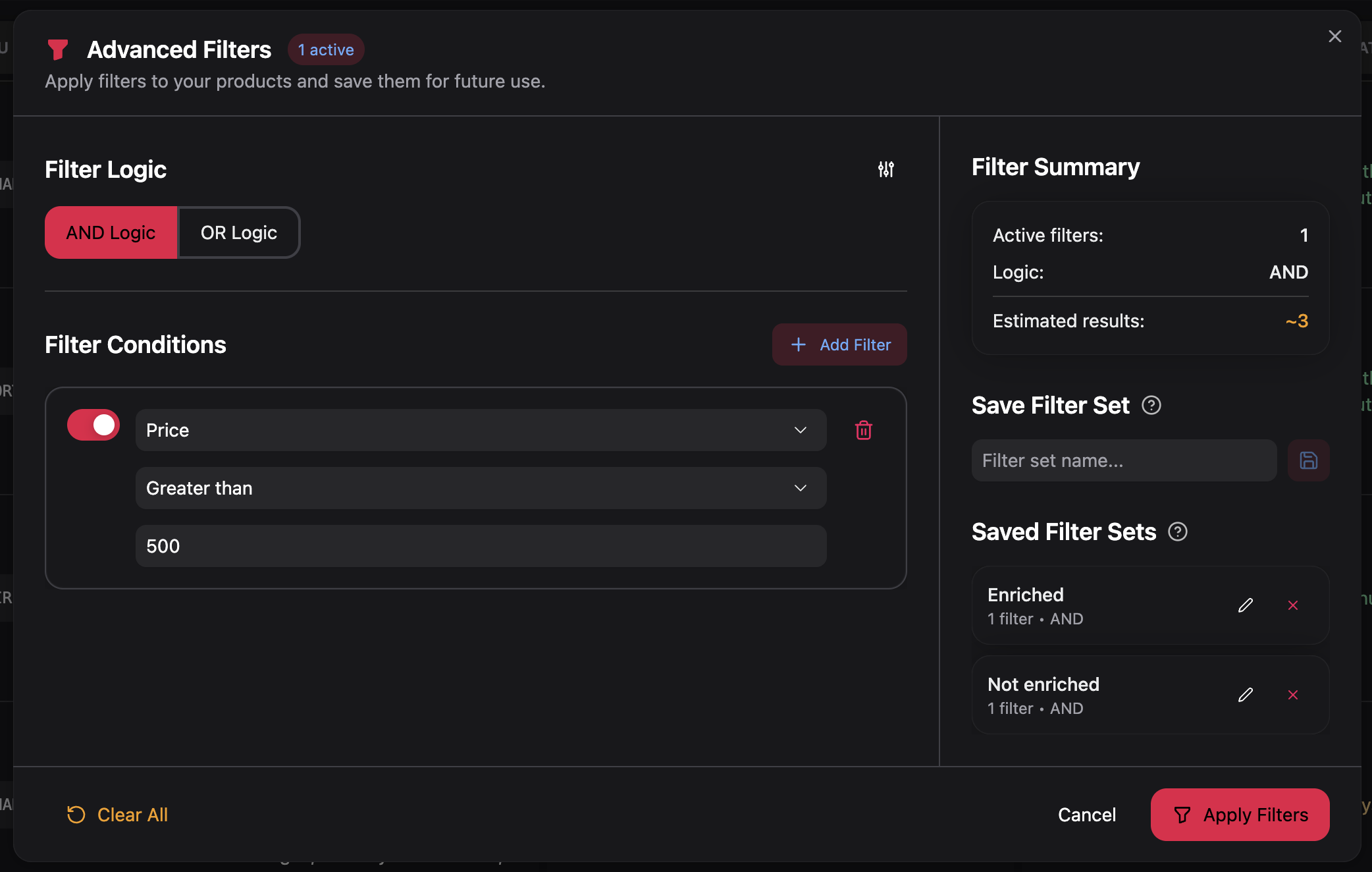Screen dimensions: 1372x872
Task: Open help for Saved Filter Sets
Action: 1177,531
